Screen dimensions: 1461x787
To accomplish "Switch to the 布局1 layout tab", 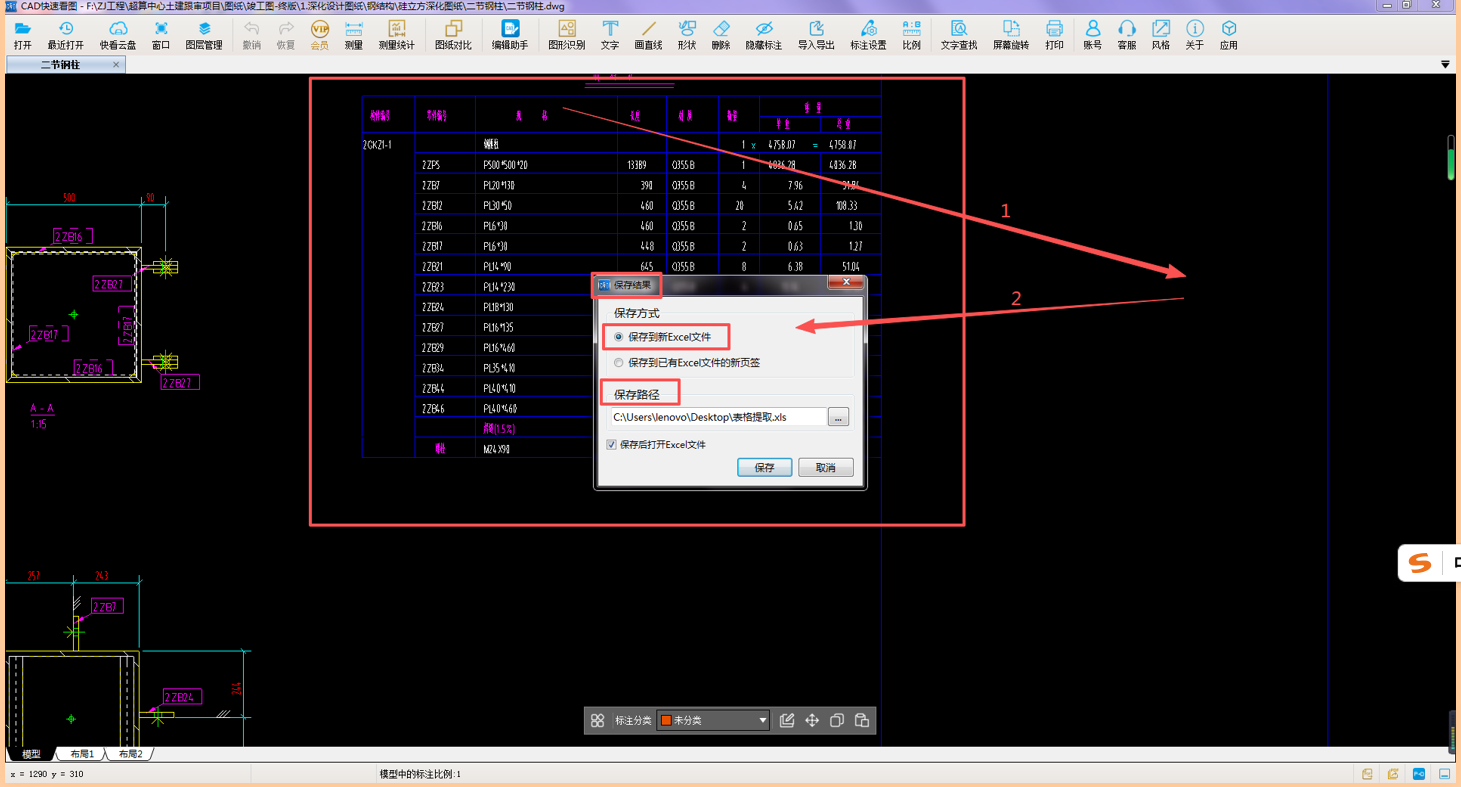I will coord(82,754).
